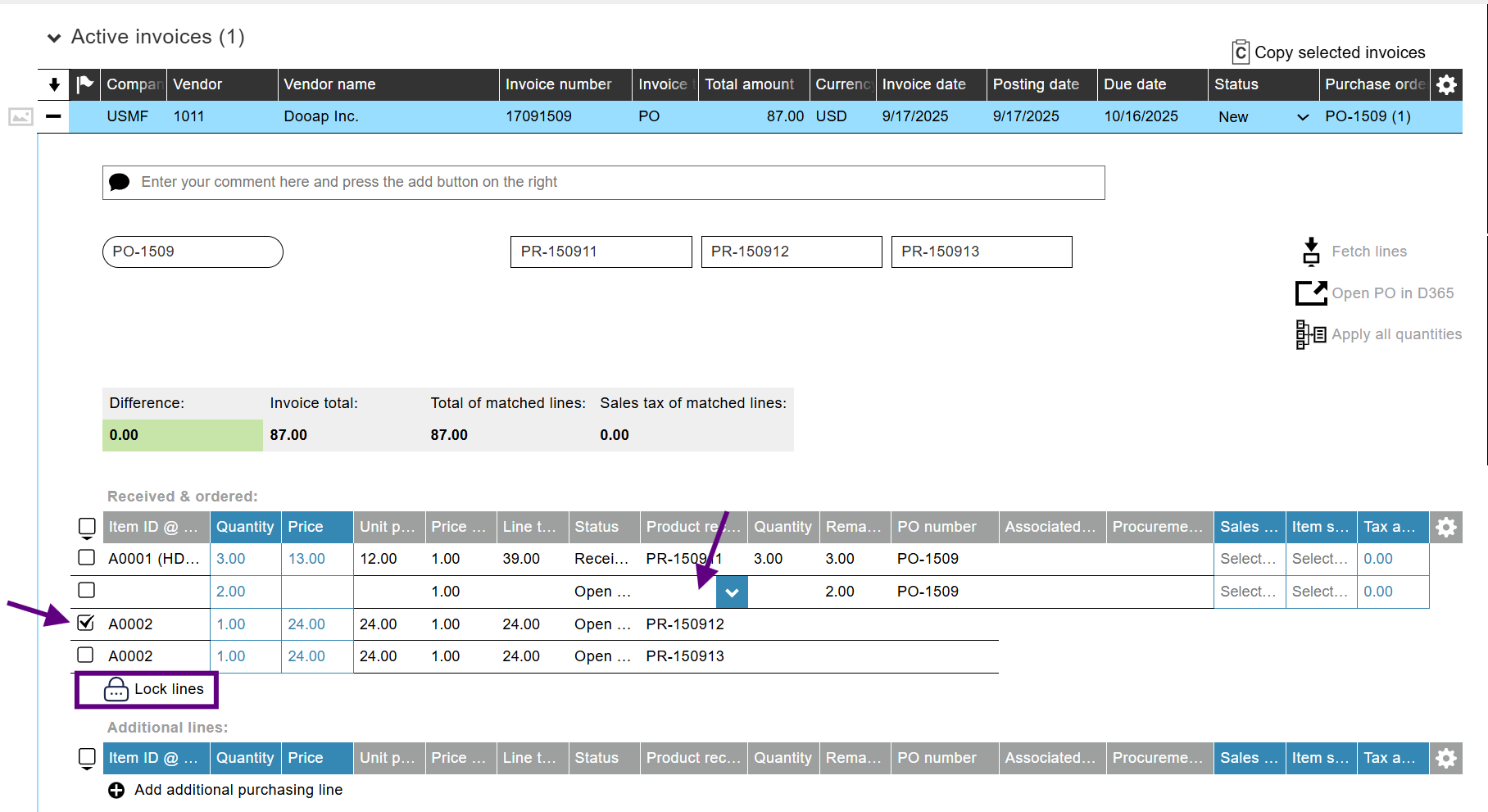1488x812 pixels.
Task: Open Received & ordered grid settings gear
Action: click(x=1446, y=527)
